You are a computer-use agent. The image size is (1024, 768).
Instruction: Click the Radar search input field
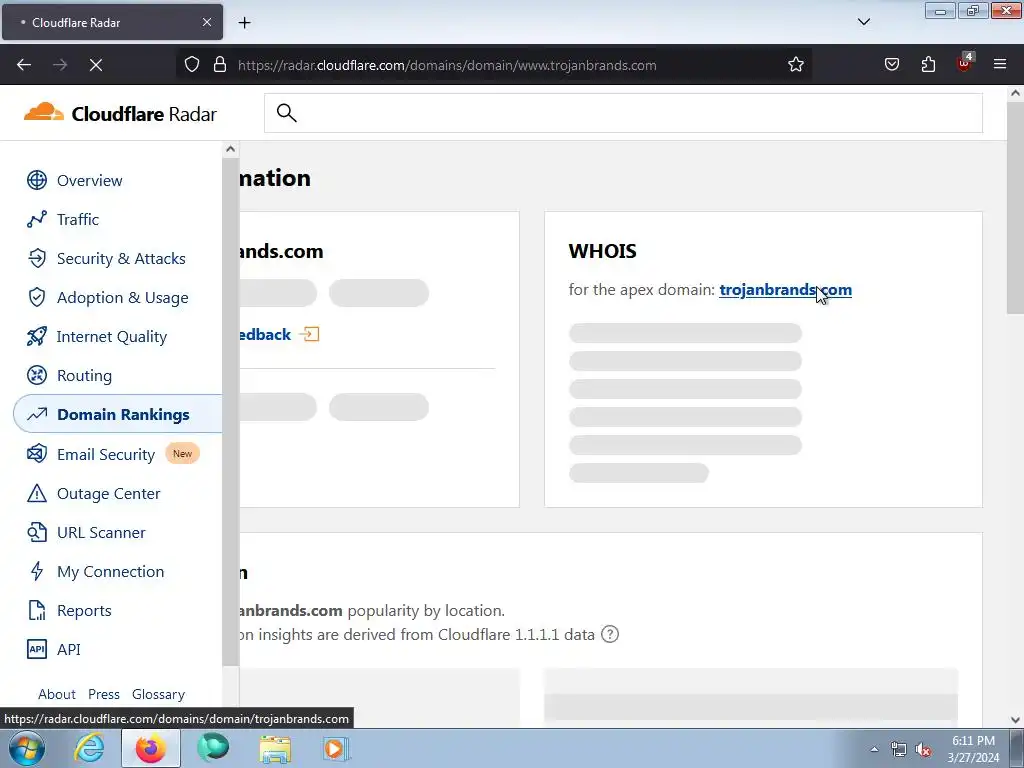(623, 113)
